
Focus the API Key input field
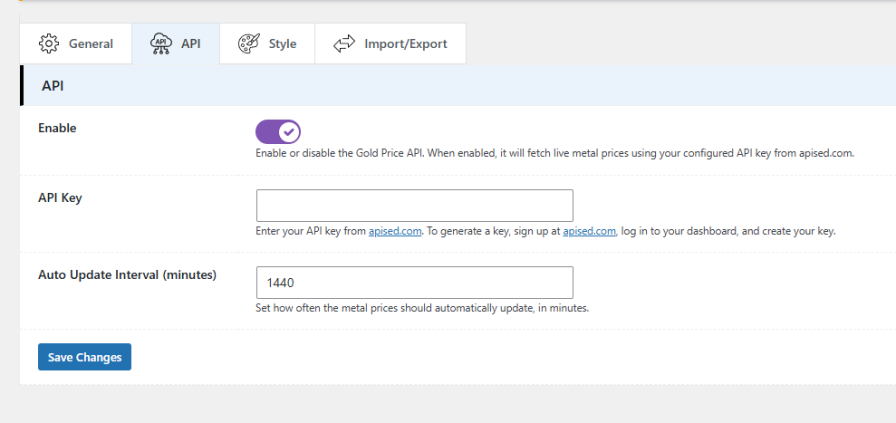point(414,205)
